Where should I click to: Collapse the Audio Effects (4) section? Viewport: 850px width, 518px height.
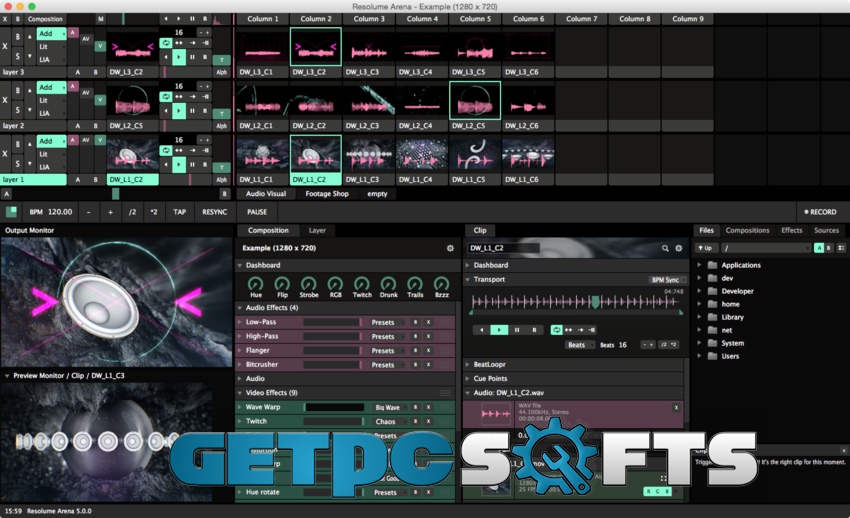point(240,308)
